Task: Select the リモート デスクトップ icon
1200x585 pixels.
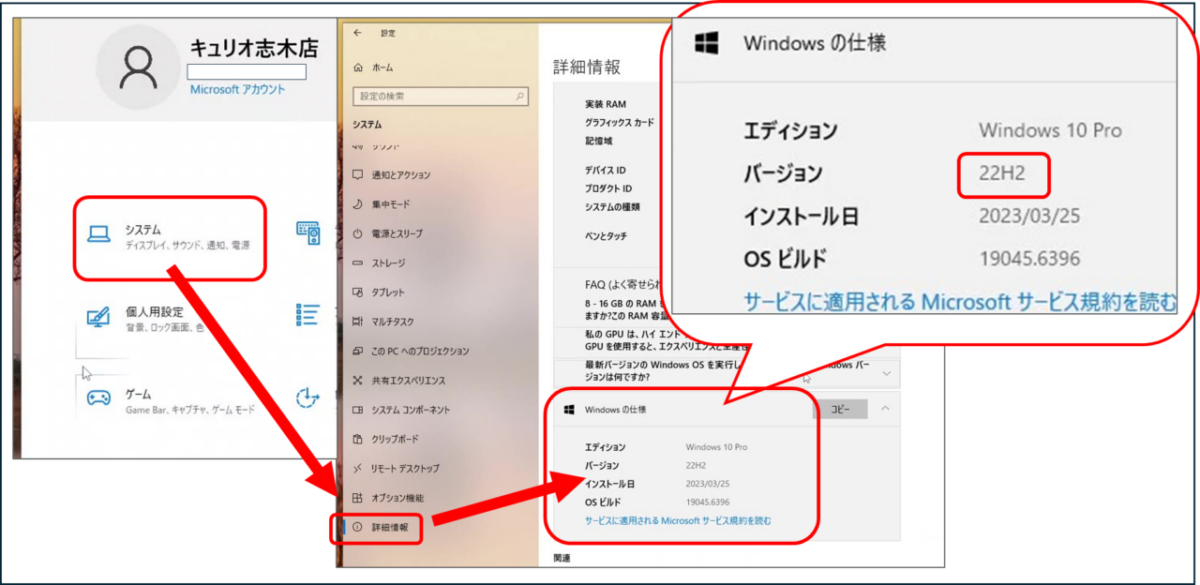Action: (x=356, y=467)
